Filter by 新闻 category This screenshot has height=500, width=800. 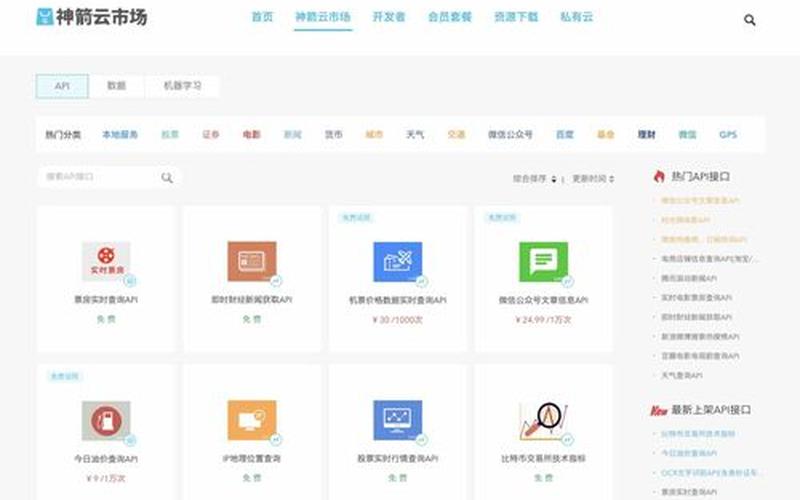292,135
